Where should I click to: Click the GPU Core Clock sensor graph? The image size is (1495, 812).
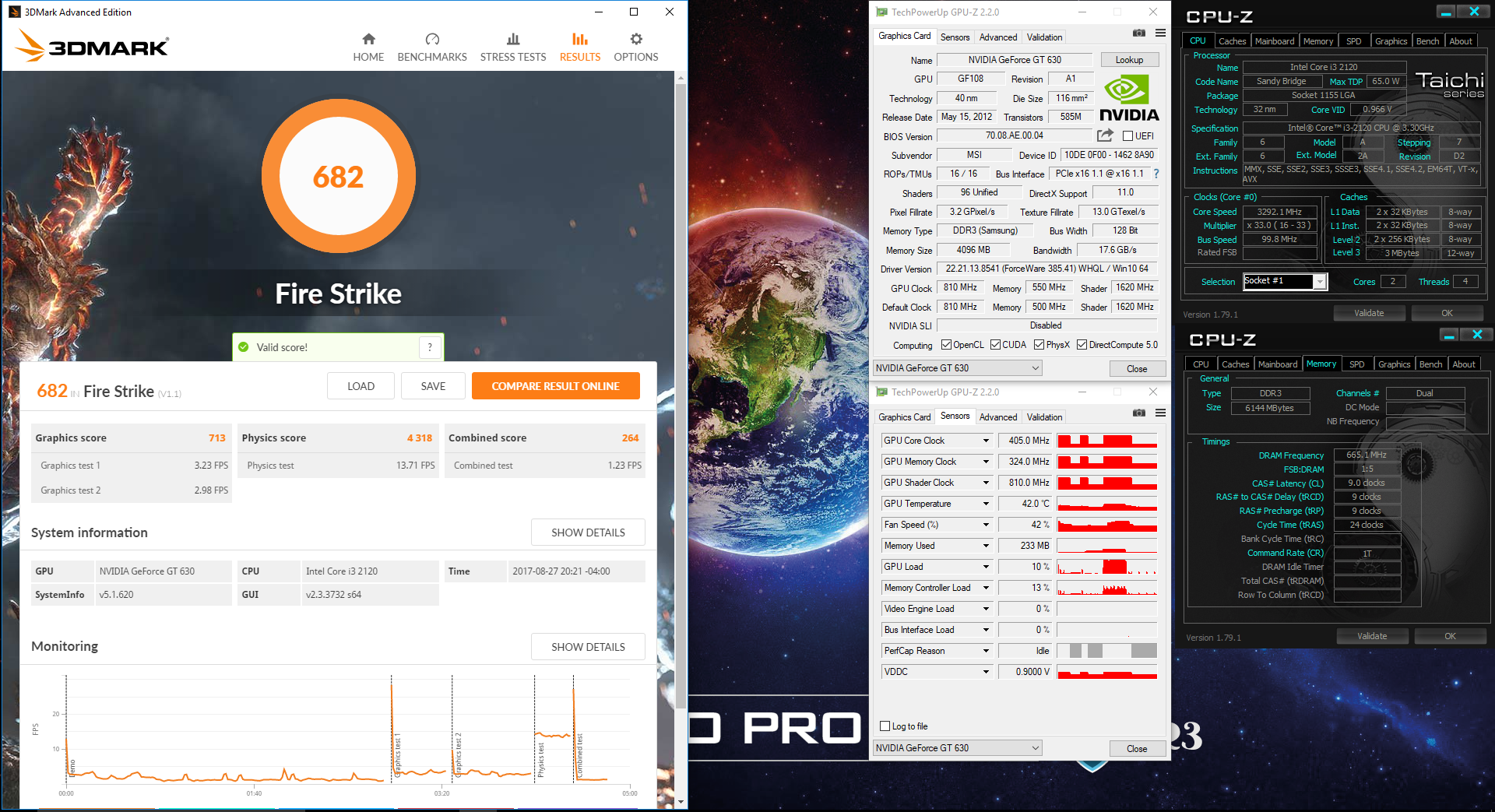point(1106,441)
